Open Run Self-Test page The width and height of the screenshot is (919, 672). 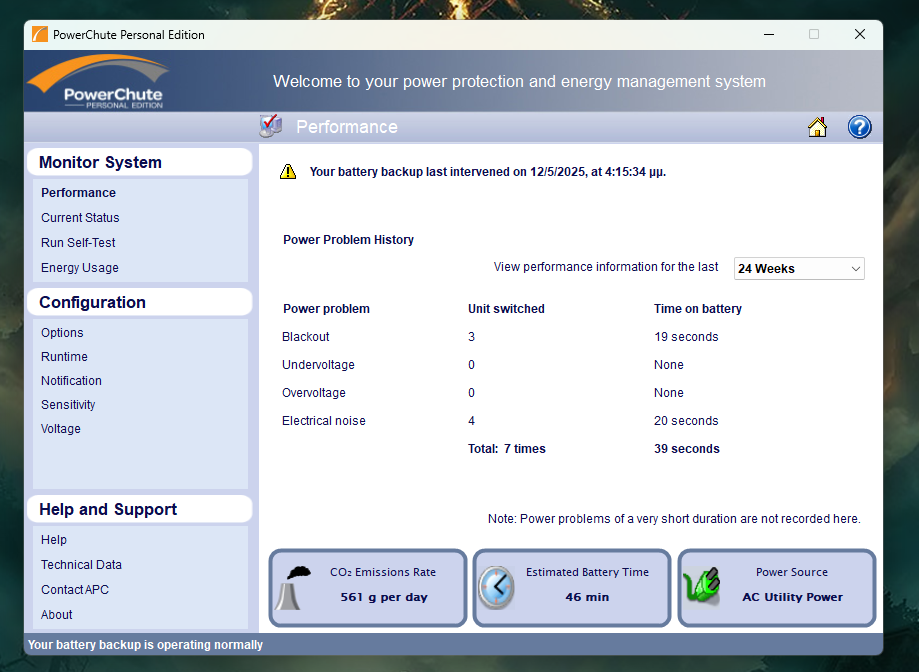[78, 243]
